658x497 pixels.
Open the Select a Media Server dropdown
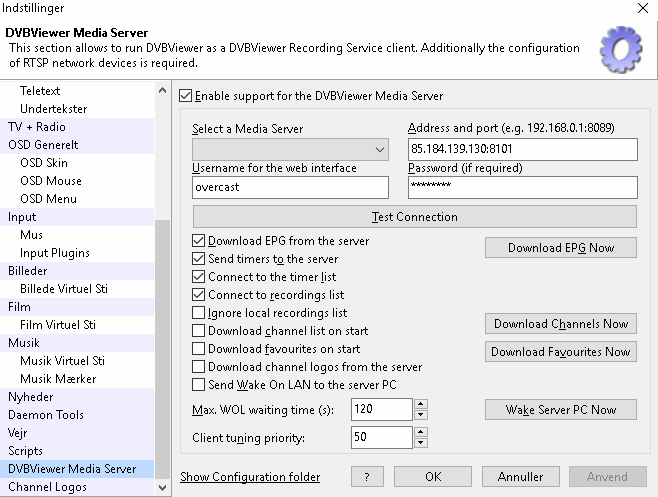click(x=290, y=149)
